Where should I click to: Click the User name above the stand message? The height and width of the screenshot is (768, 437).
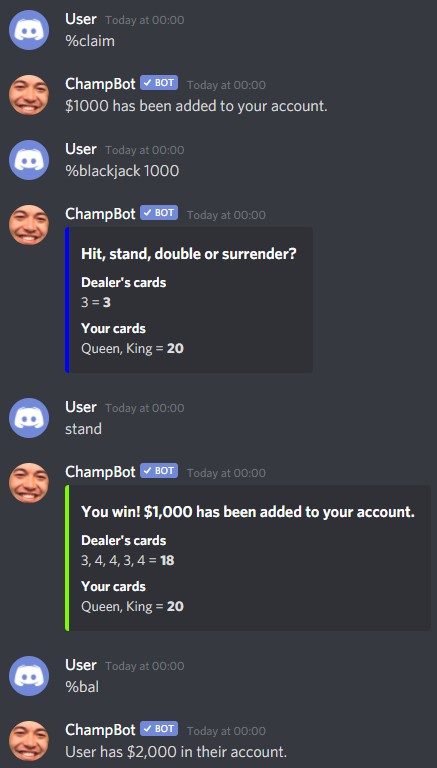click(81, 407)
